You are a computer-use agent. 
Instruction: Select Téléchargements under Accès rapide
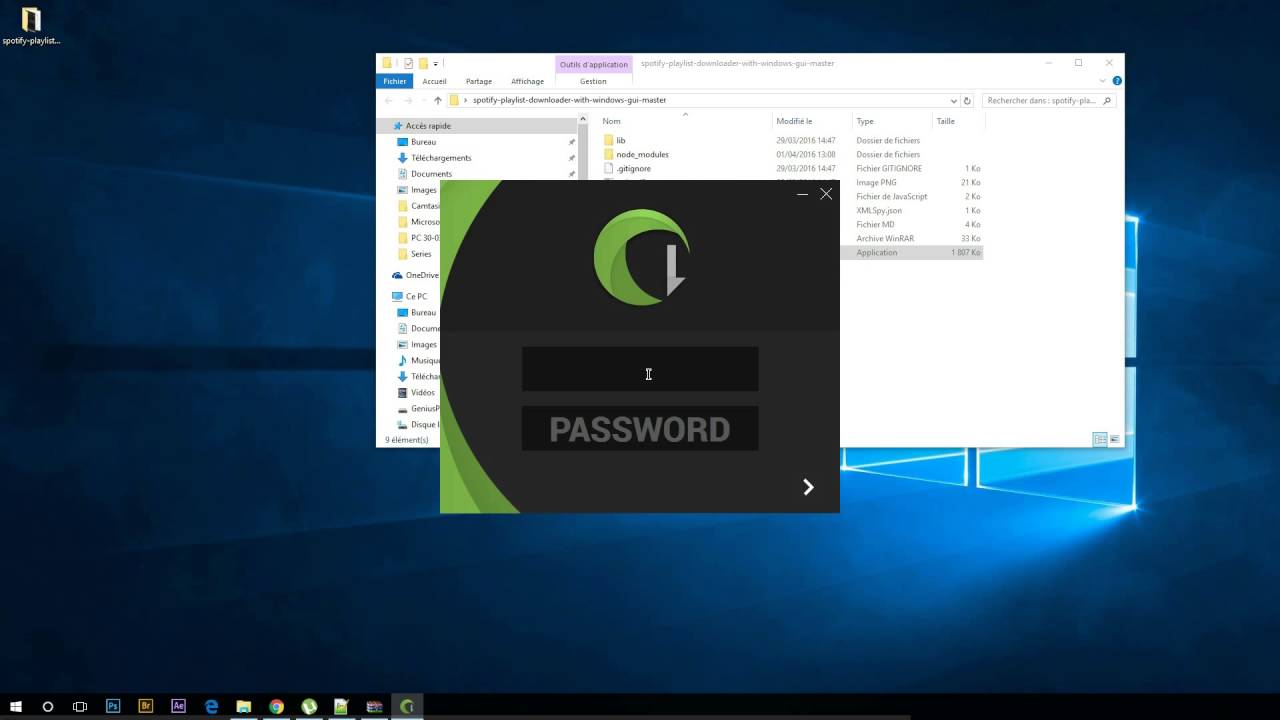pyautogui.click(x=441, y=158)
